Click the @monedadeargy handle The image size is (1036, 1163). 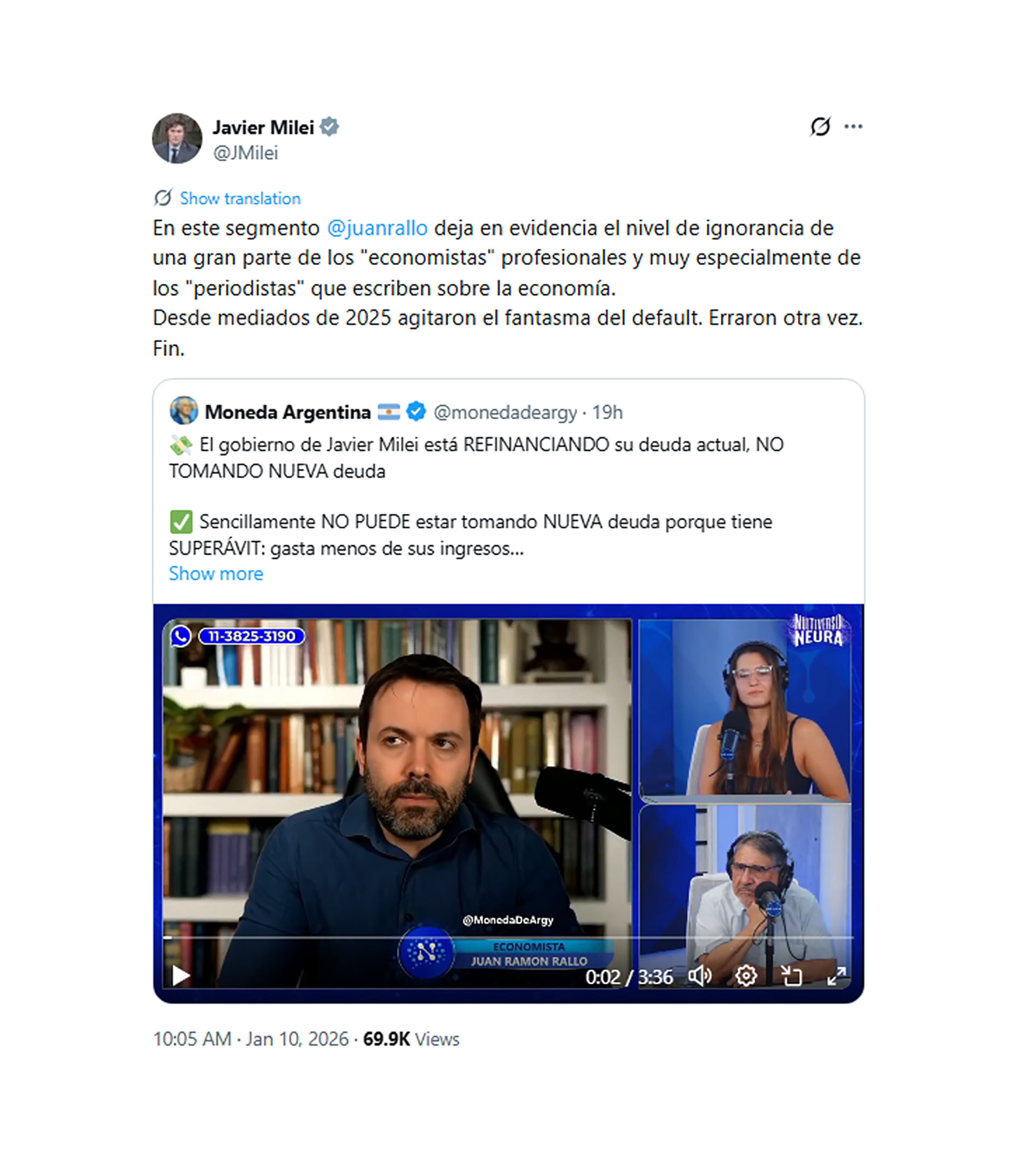pyautogui.click(x=505, y=412)
